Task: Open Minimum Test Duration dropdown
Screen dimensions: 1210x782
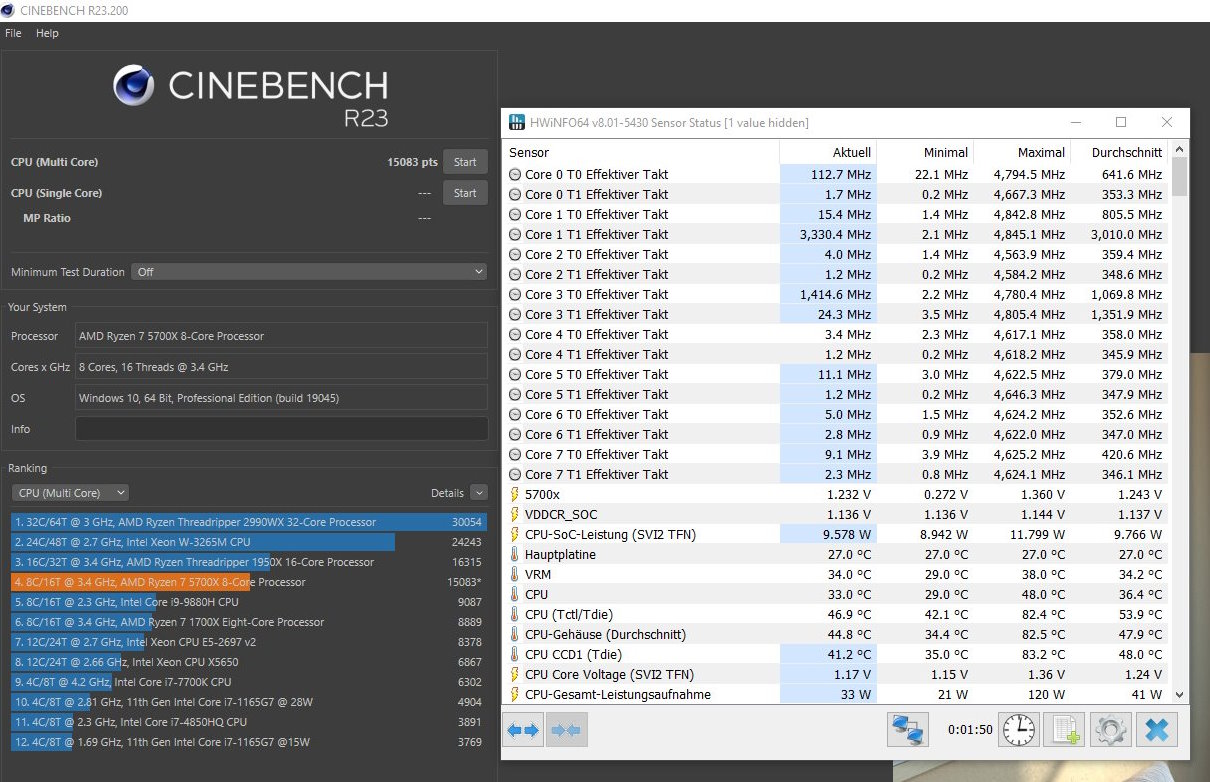Action: 310,272
